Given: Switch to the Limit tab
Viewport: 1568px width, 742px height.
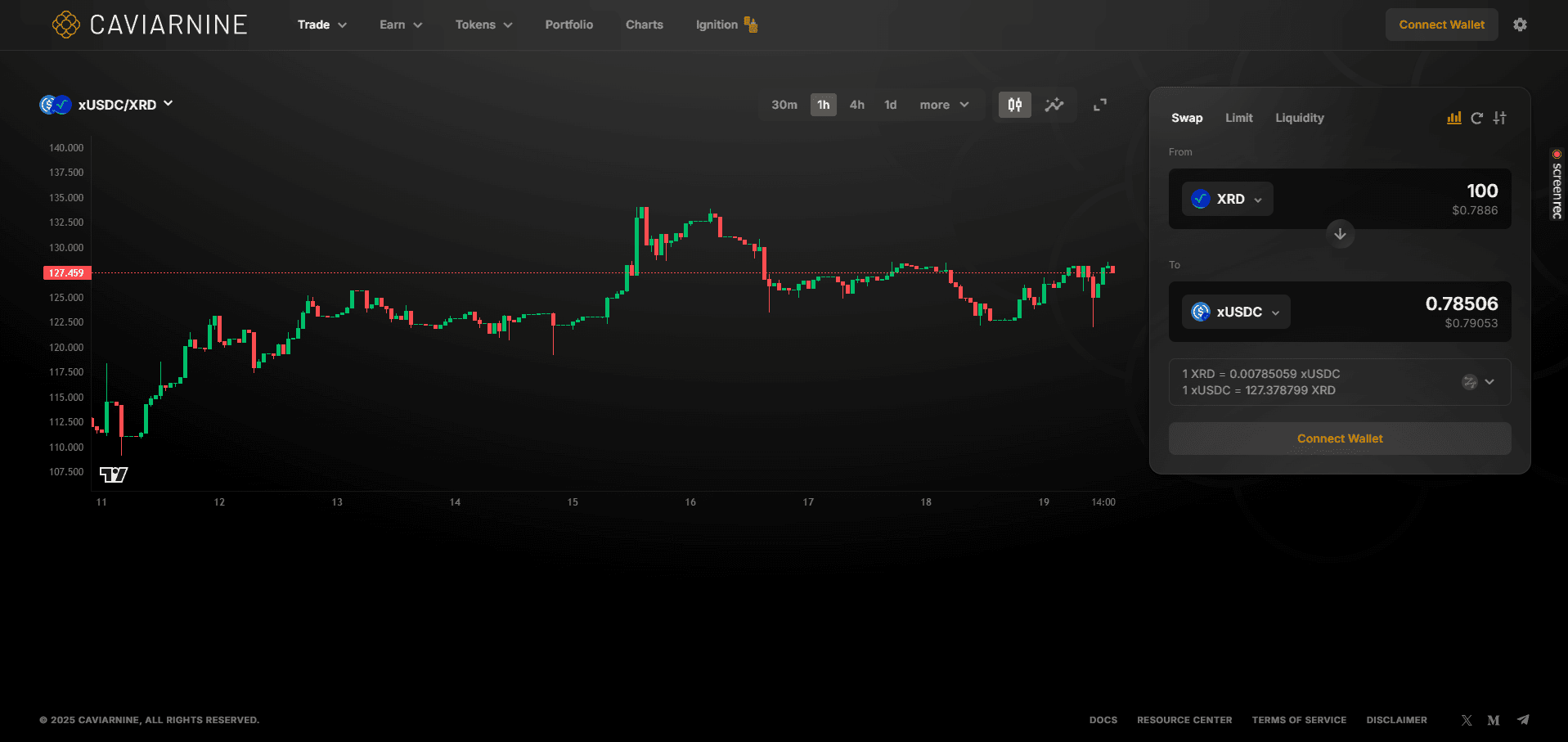Looking at the screenshot, I should point(1239,118).
